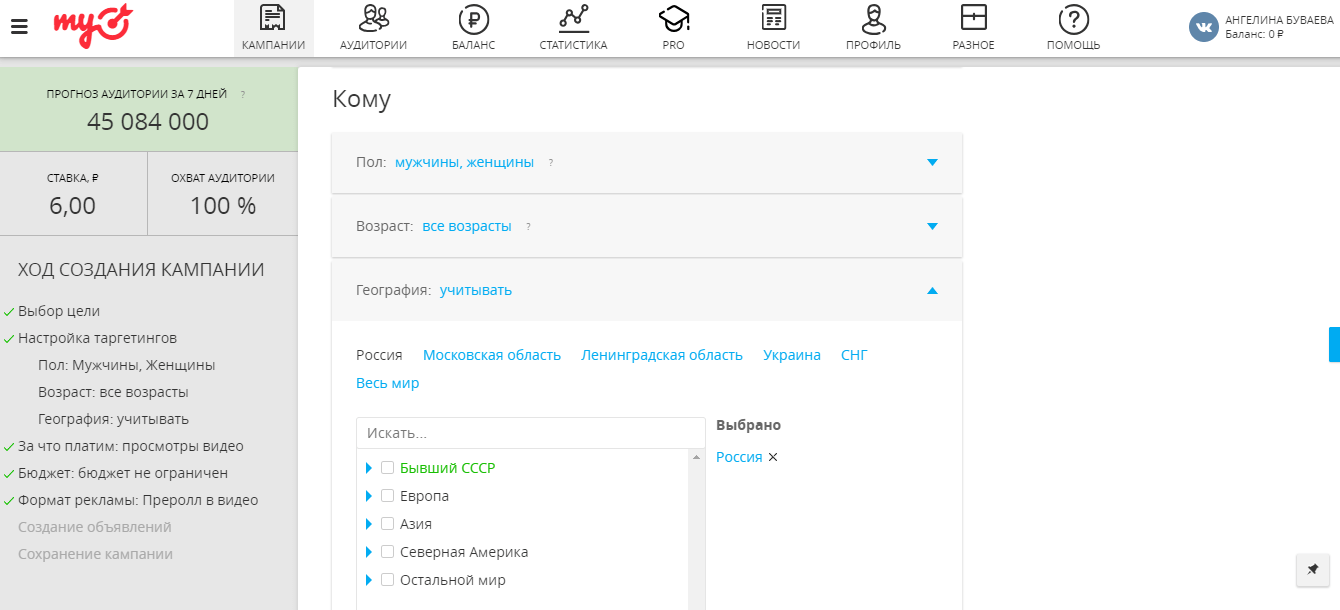Click the myTarget logo

pos(92,26)
